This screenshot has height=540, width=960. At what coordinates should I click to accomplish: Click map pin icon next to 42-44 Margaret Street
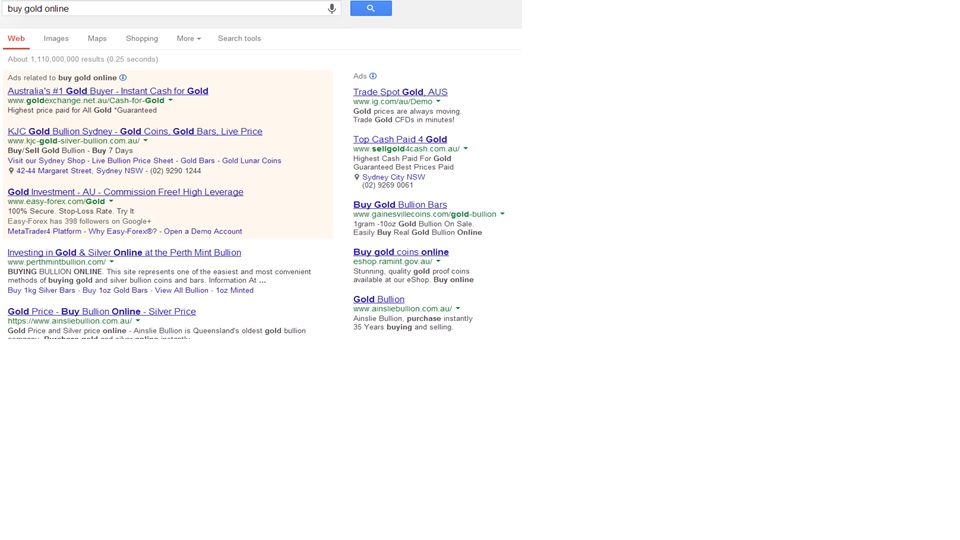point(11,171)
